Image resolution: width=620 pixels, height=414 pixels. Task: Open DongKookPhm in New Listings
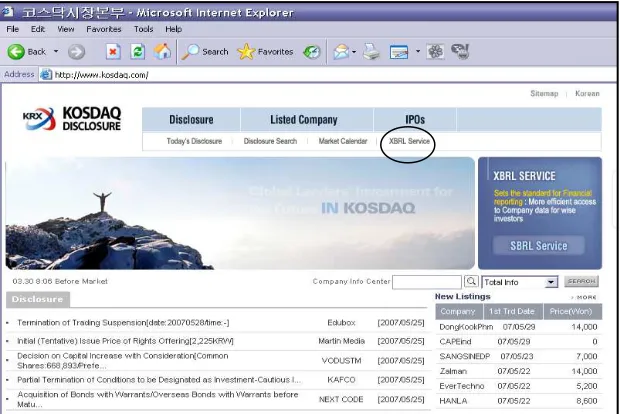click(x=466, y=327)
